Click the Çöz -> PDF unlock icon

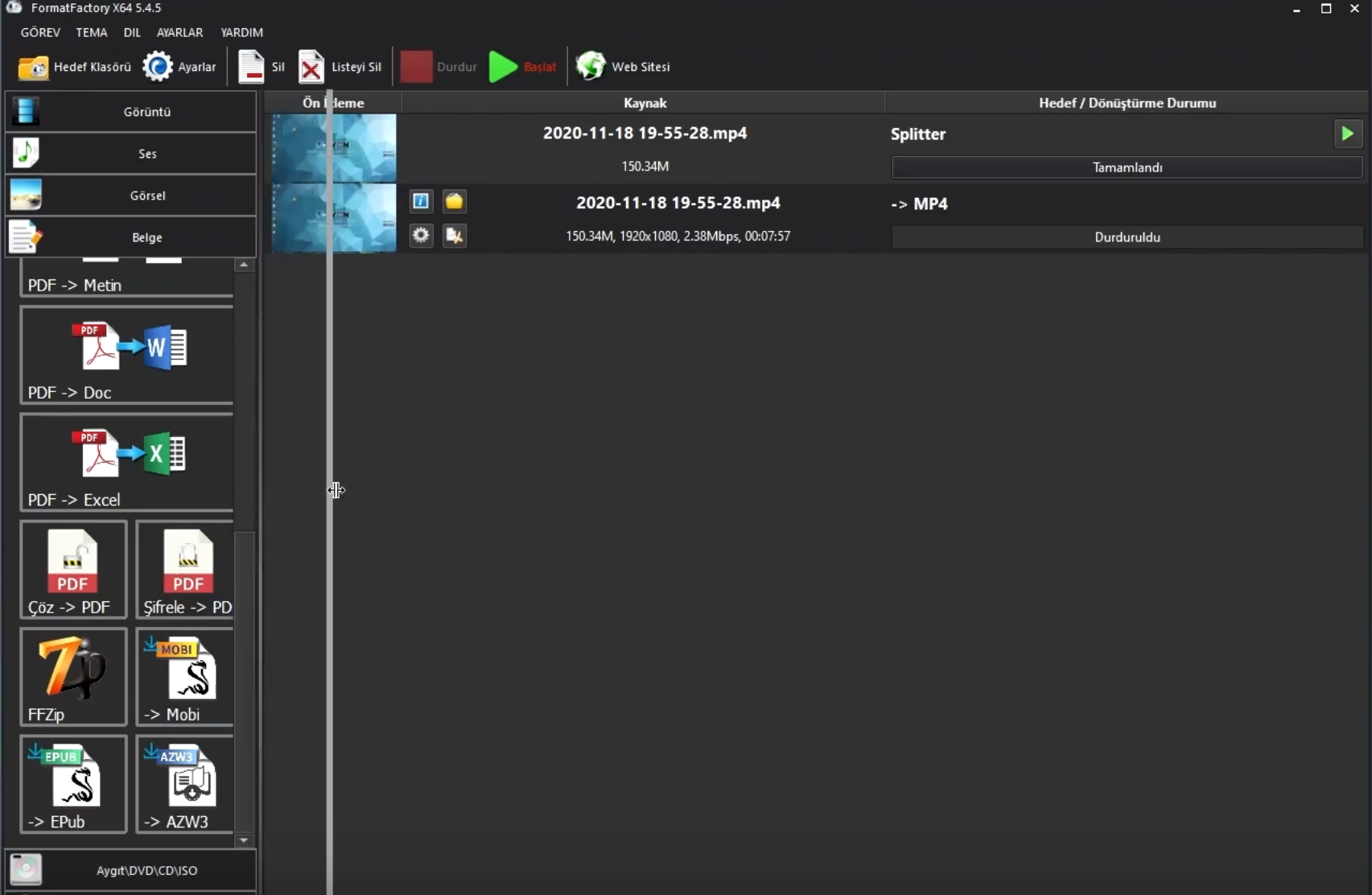(x=73, y=569)
